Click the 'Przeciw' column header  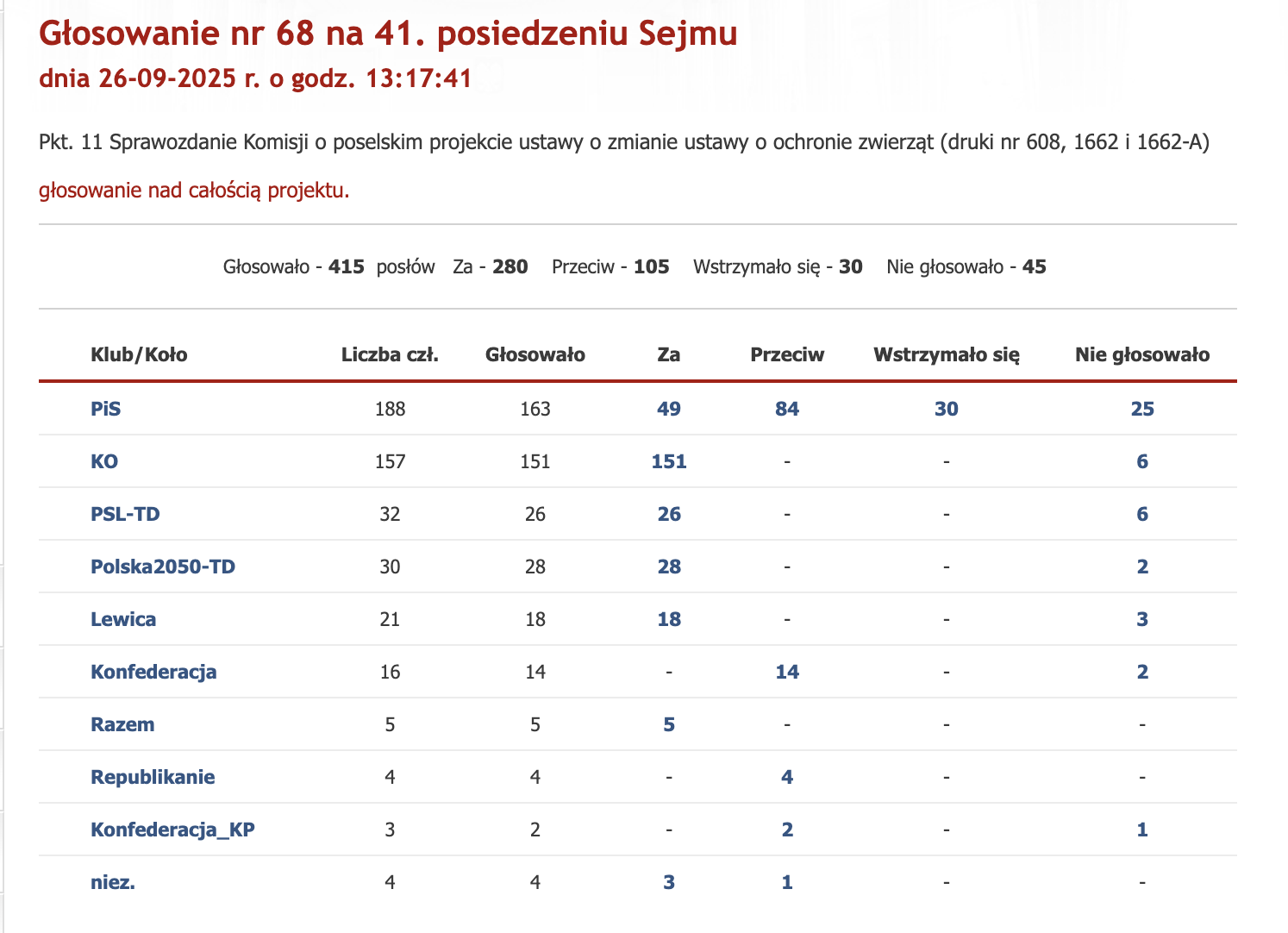click(787, 354)
